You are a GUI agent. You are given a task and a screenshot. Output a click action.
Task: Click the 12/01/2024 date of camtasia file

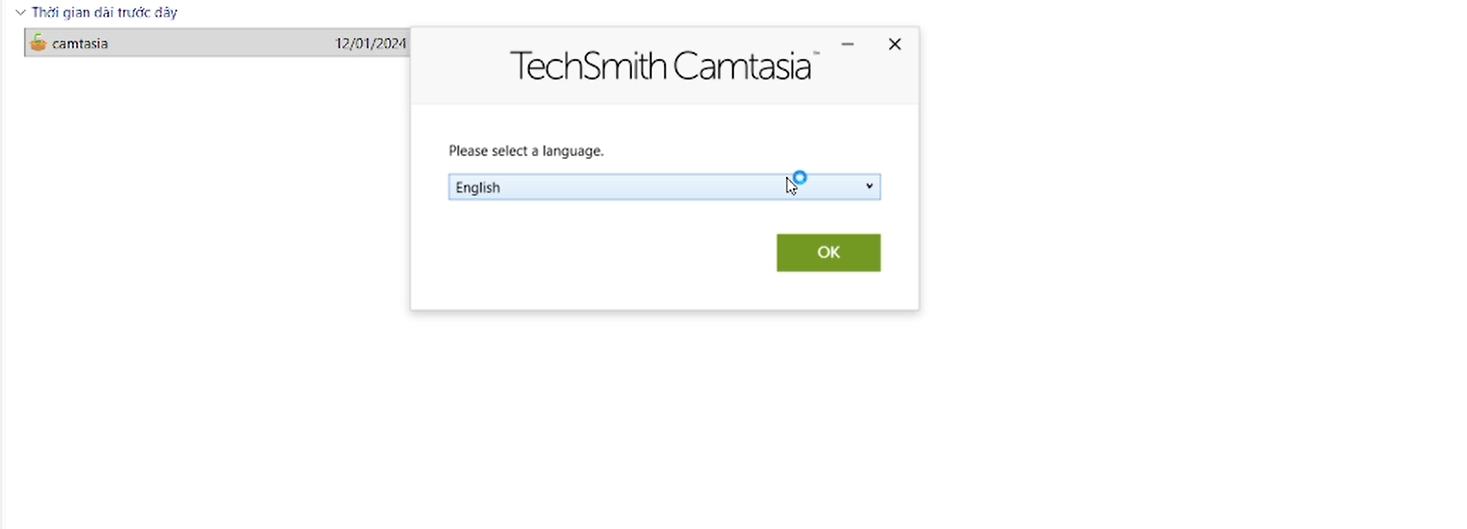[370, 44]
